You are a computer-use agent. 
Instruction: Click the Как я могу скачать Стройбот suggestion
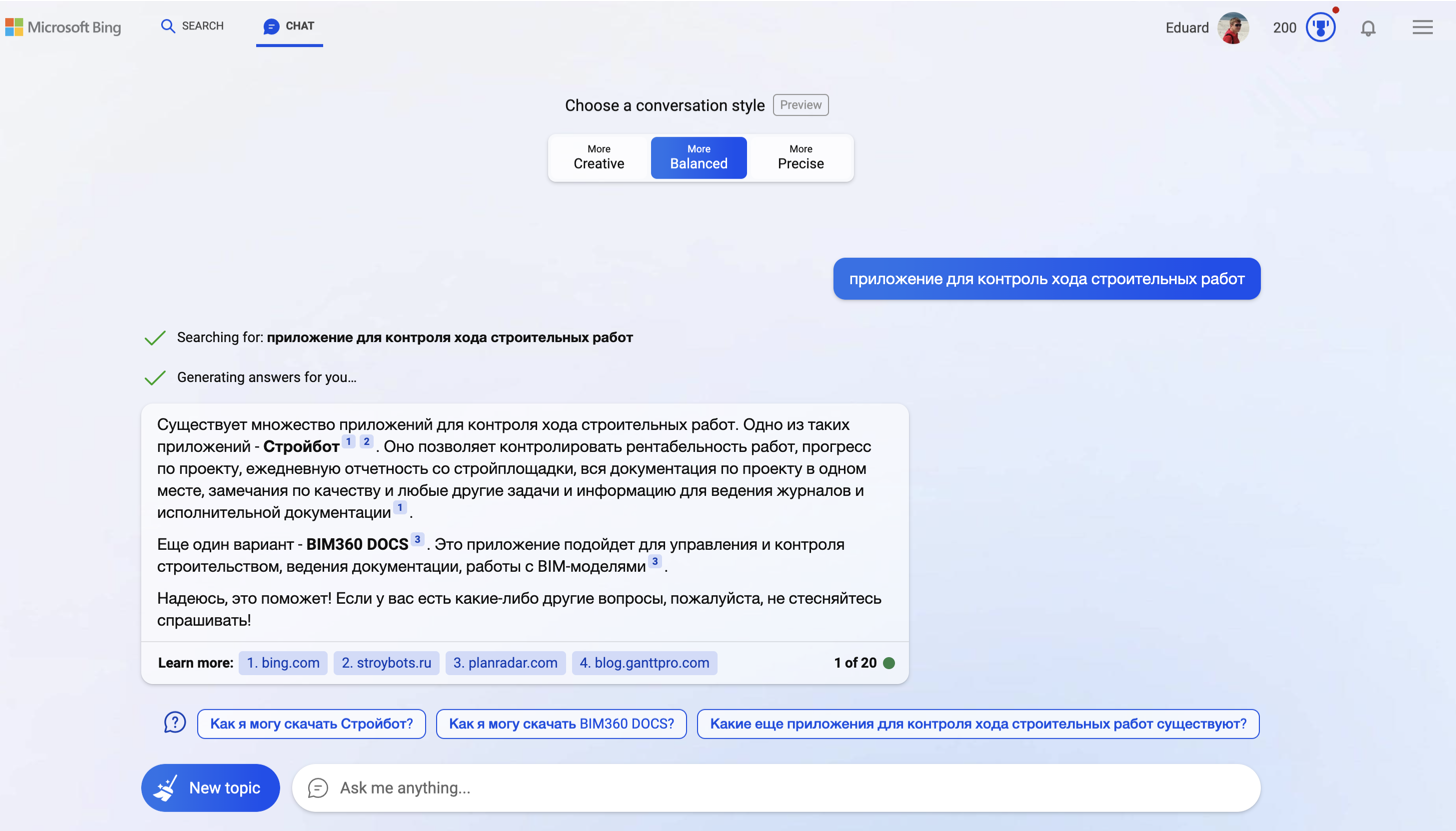[x=311, y=723]
